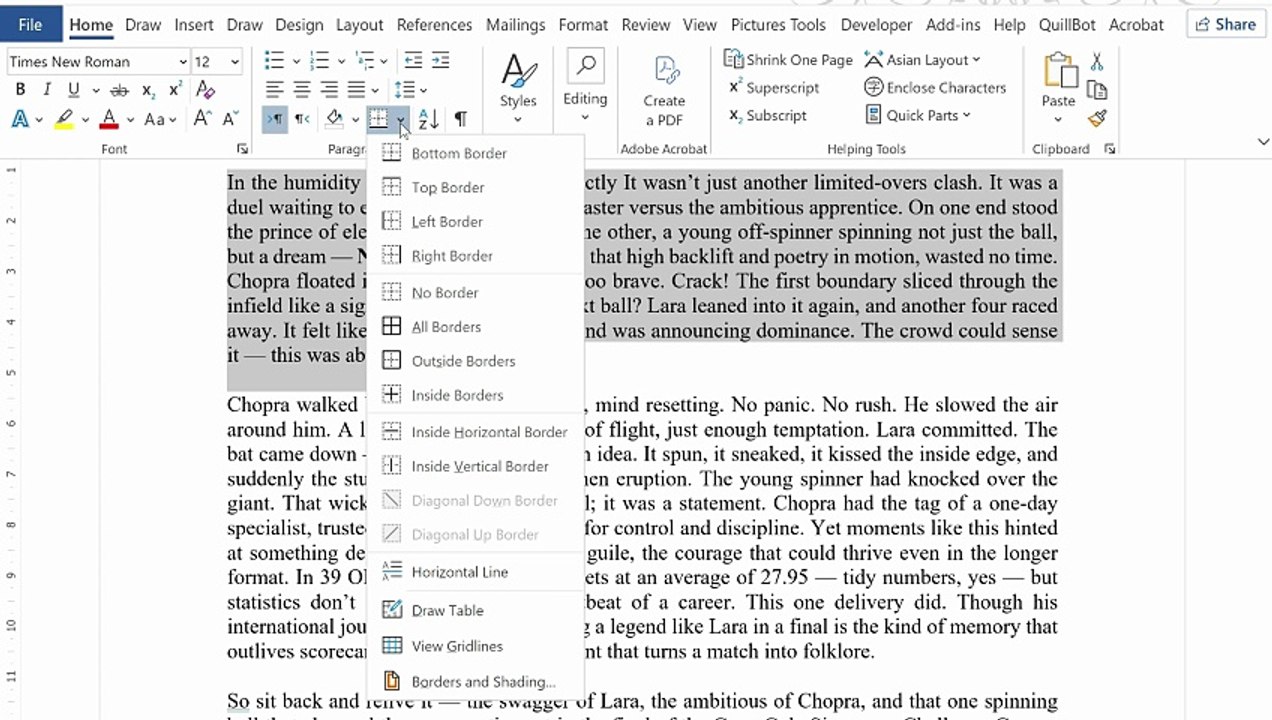Center the paragraph text
The image size is (1272, 720).
tap(301, 90)
